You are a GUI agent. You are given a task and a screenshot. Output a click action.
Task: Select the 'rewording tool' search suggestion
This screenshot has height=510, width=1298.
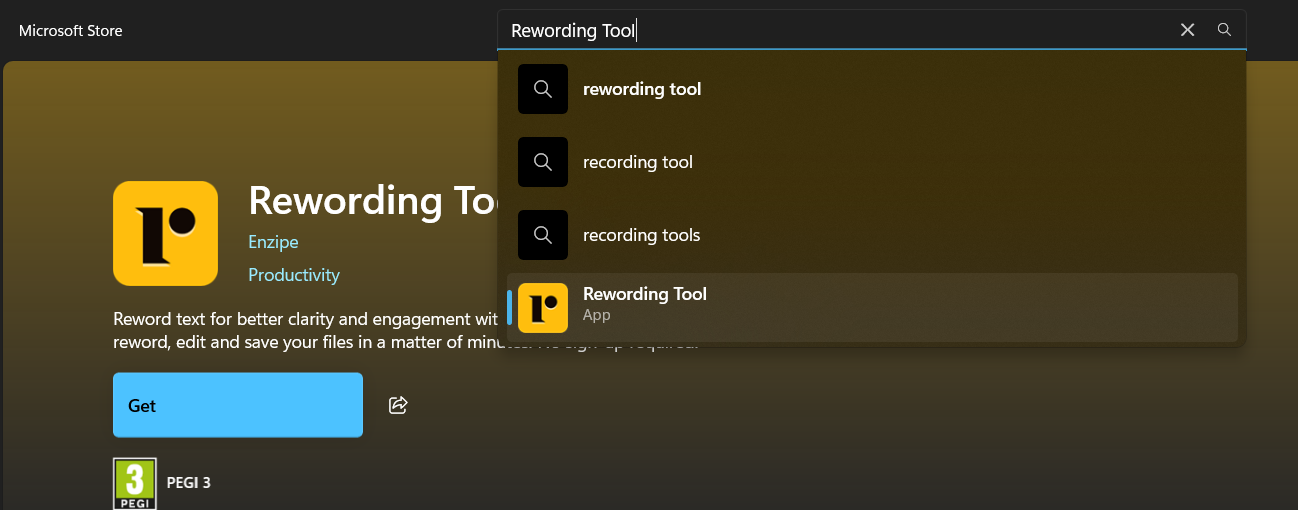click(642, 89)
